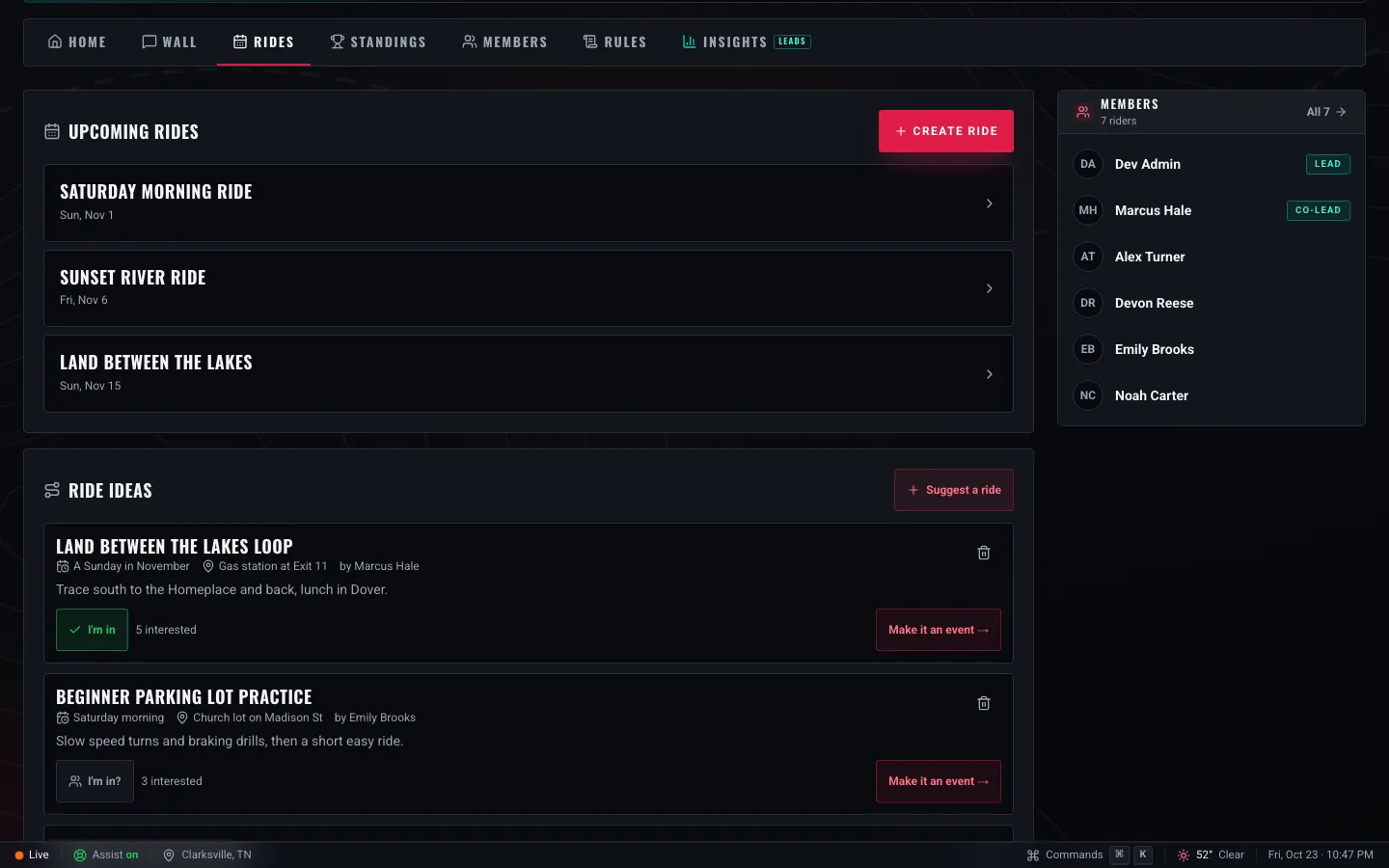The image size is (1389, 868).
Task: Click the 3 interested count
Action: (x=172, y=781)
